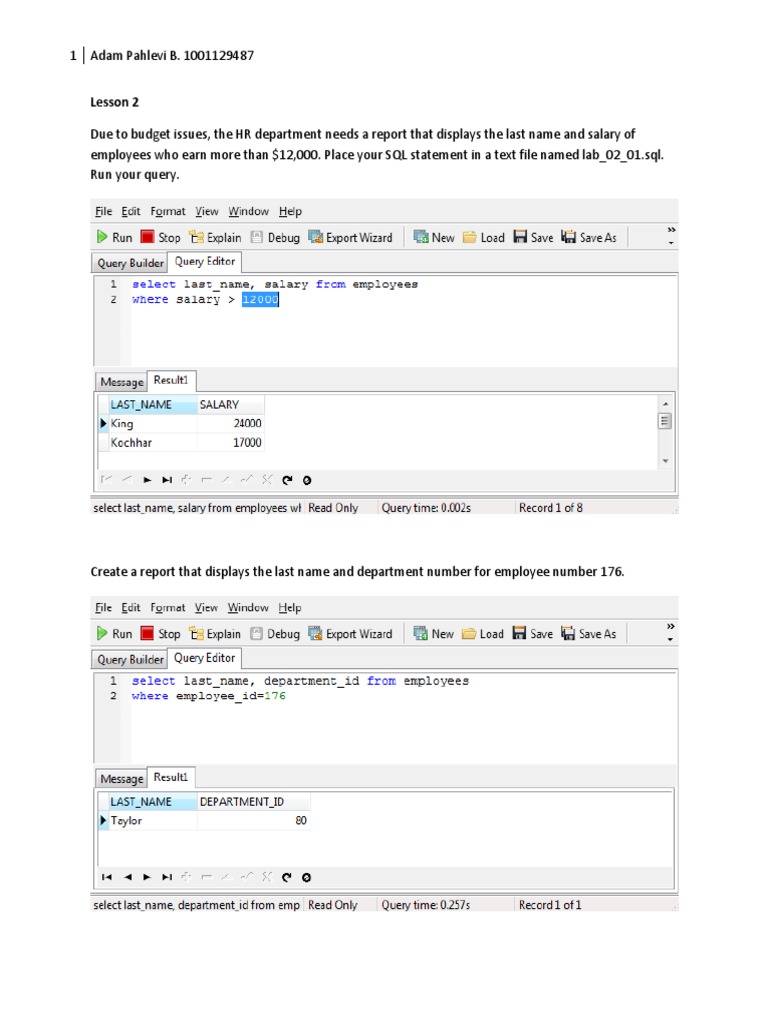This screenshot has height=1024, width=768.
Task: Click the SALARY column header
Action: (x=231, y=405)
